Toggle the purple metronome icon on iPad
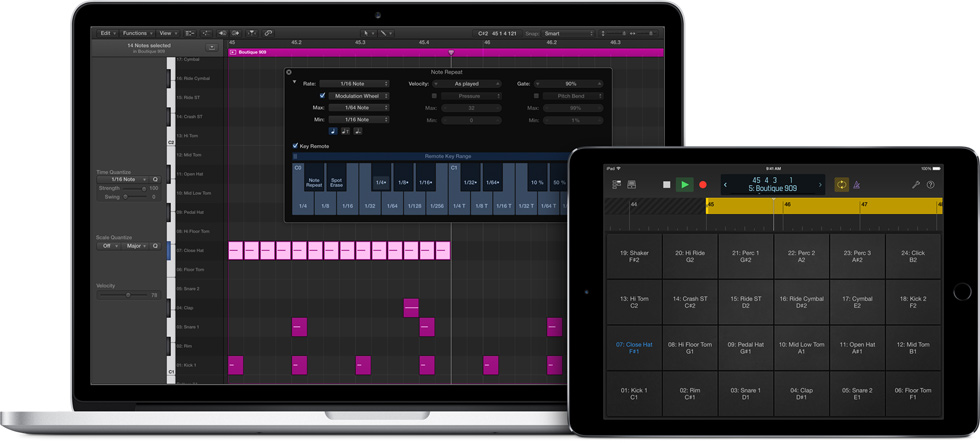The height and width of the screenshot is (443, 980). (857, 185)
